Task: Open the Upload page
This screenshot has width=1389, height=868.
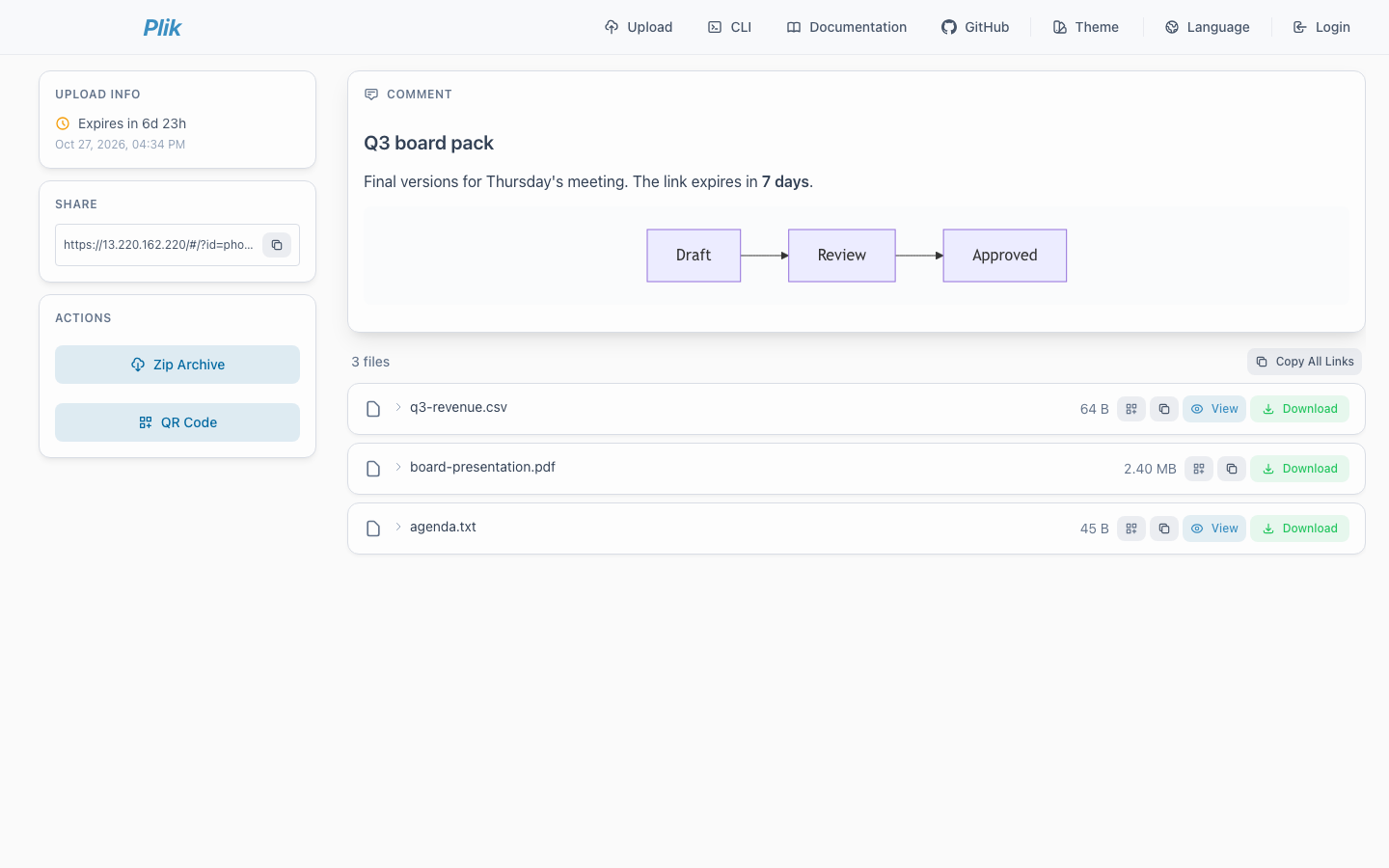Action: point(639,27)
